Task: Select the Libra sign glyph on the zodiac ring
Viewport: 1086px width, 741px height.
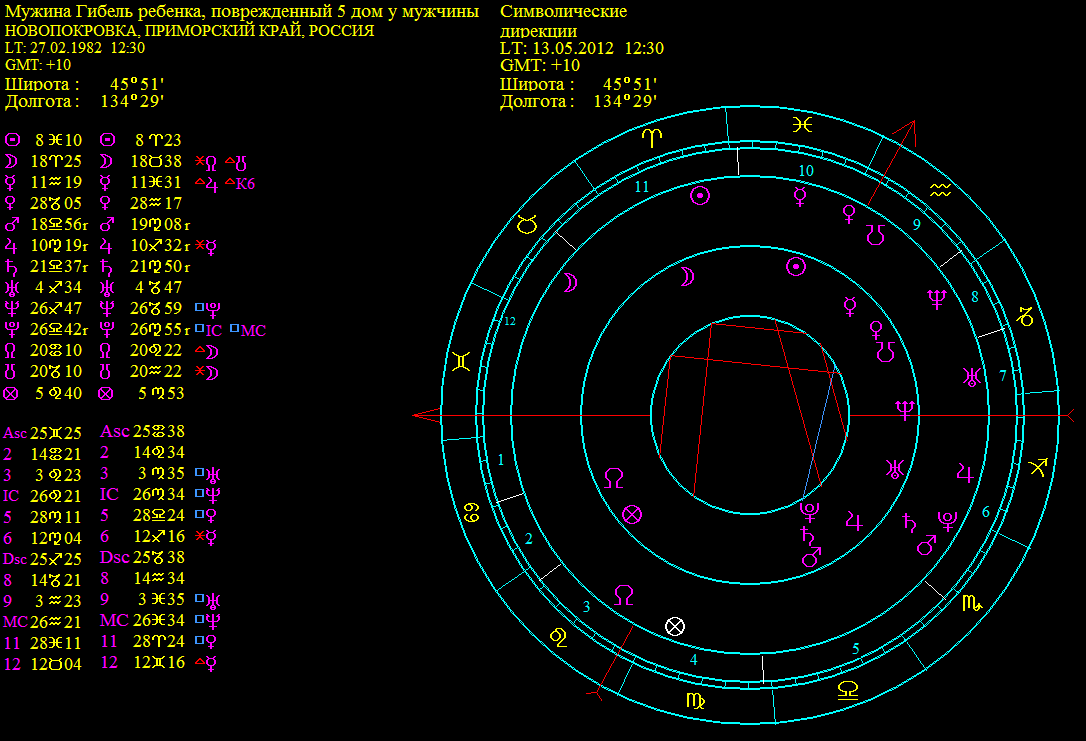Action: (x=848, y=690)
